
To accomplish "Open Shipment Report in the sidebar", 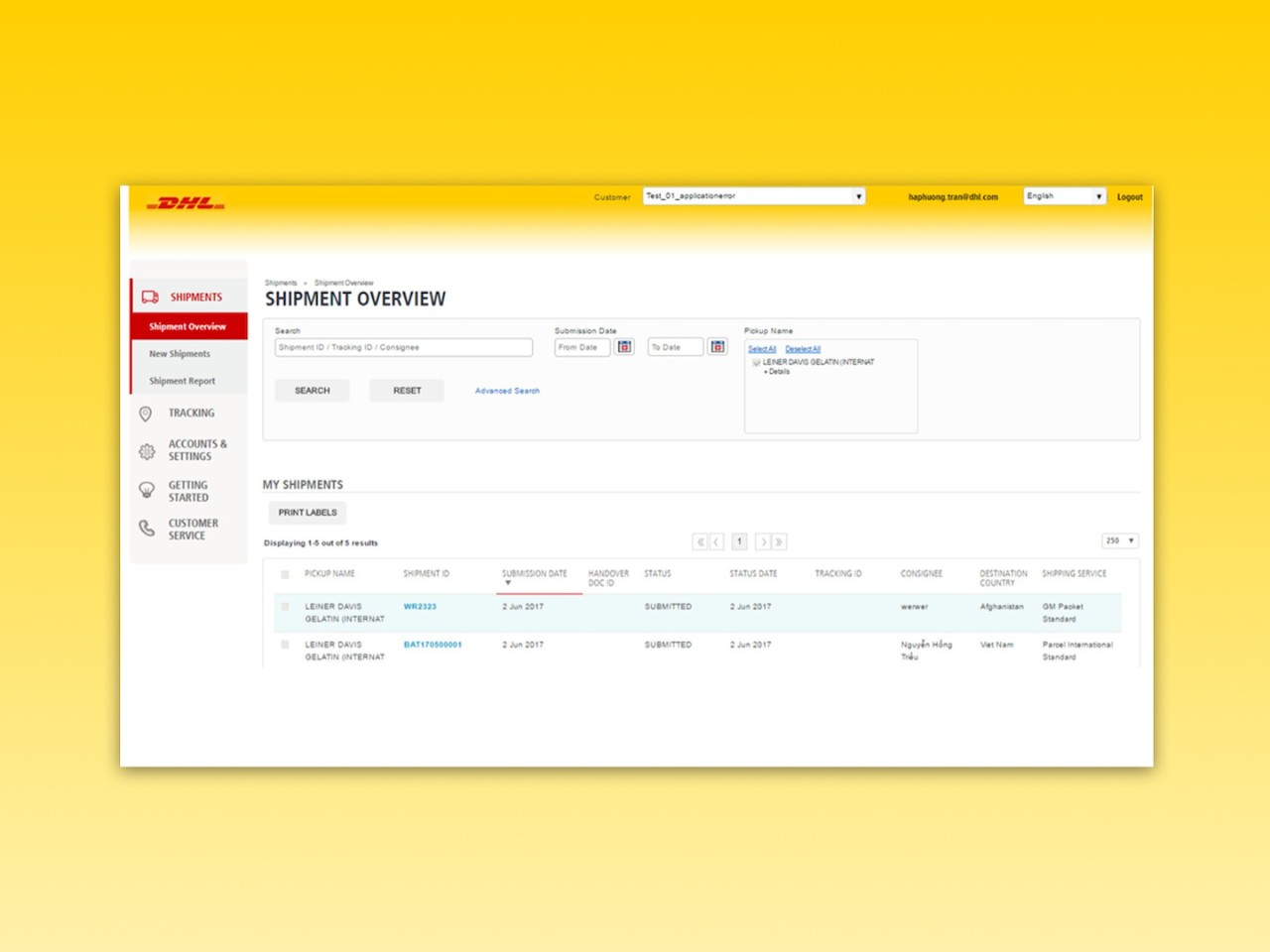I will 182,381.
